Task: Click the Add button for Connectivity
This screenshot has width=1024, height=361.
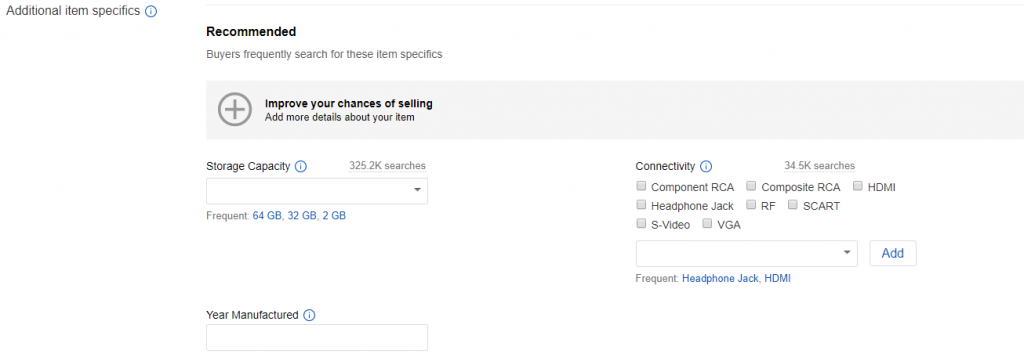Action: (x=893, y=253)
